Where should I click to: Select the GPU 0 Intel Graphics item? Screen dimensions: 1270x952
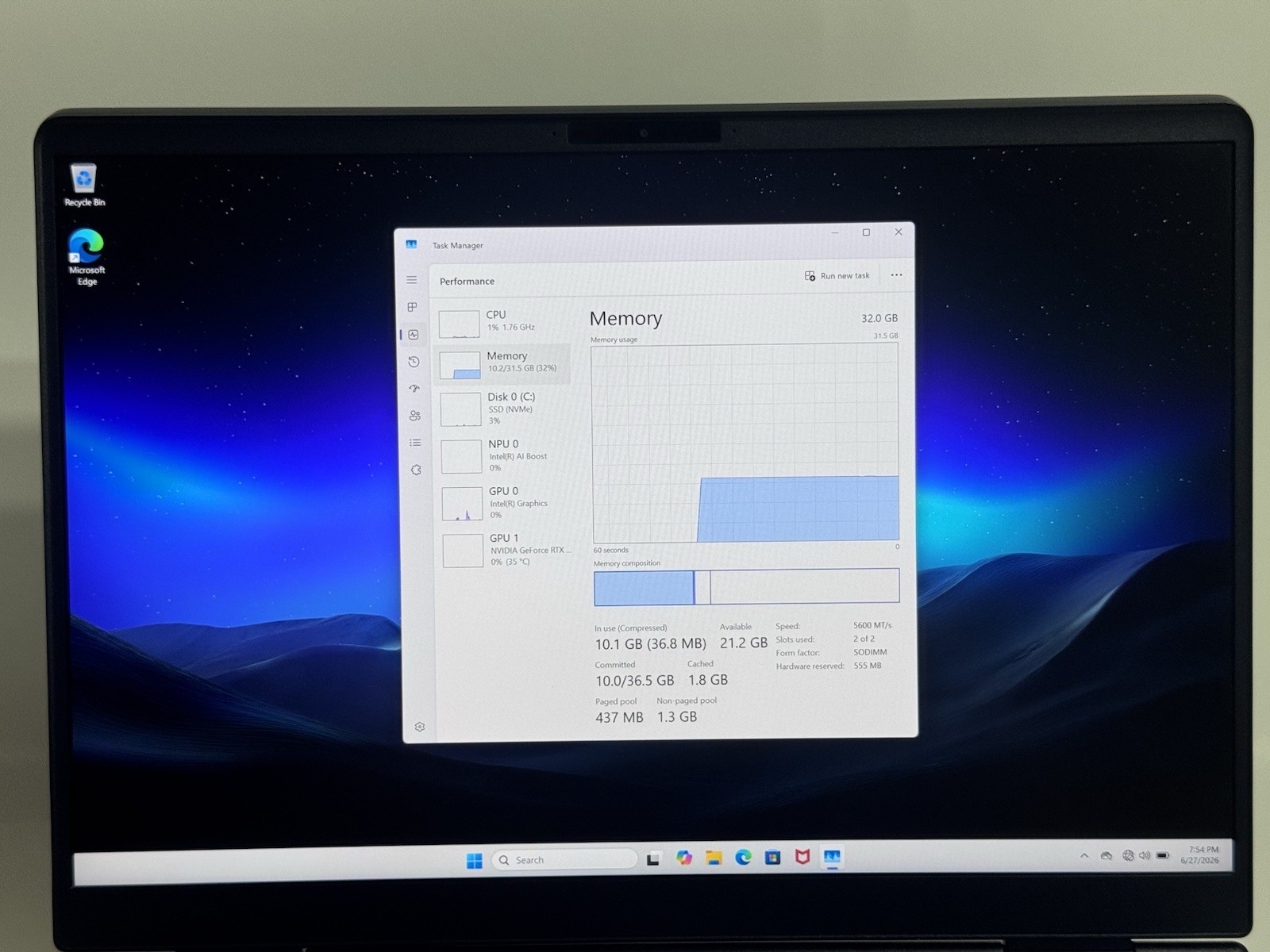coord(506,503)
